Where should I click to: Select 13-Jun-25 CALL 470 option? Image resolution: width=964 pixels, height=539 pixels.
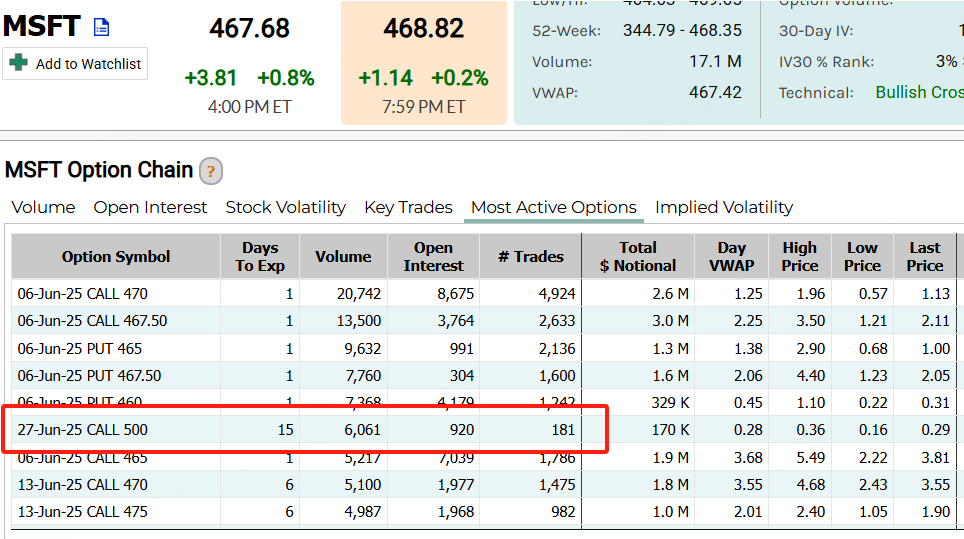tap(82, 485)
